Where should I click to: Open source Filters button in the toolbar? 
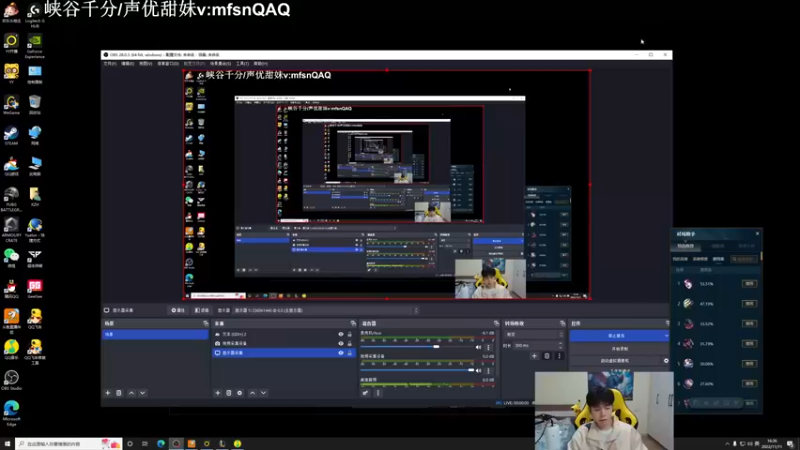point(202,310)
